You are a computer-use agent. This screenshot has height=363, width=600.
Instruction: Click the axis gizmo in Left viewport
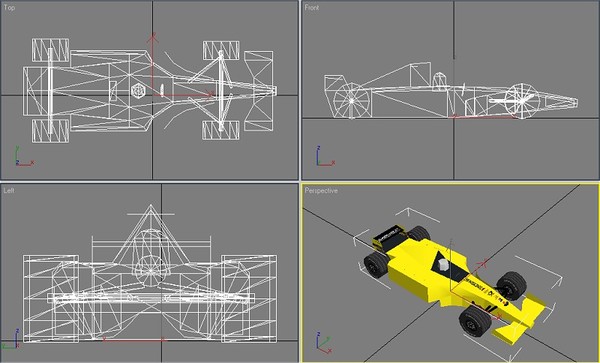11,339
